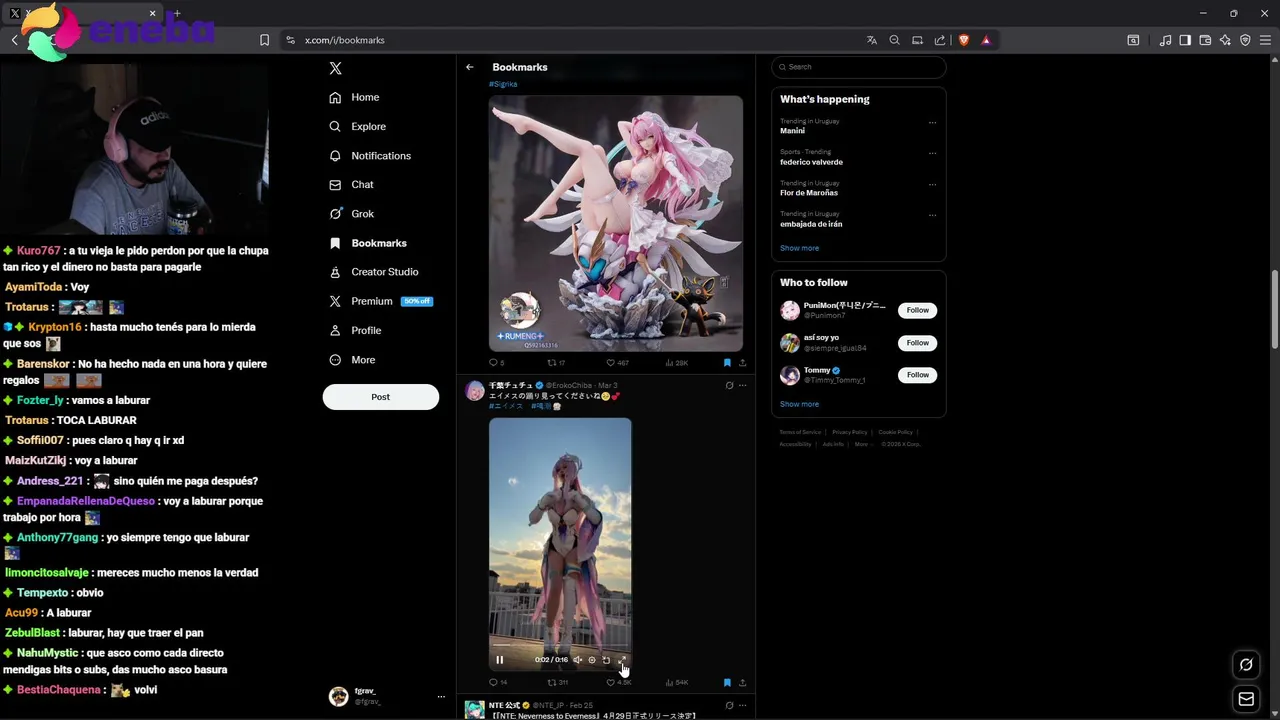Focus the X Search field
Image resolution: width=1280 pixels, height=720 pixels.
[858, 67]
